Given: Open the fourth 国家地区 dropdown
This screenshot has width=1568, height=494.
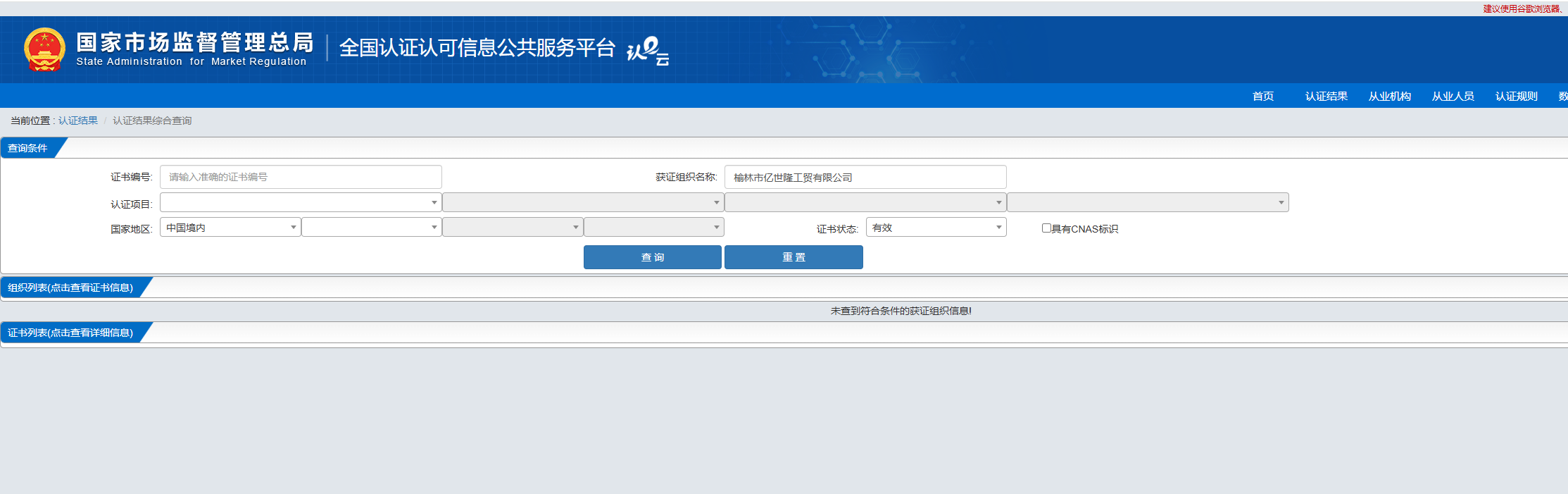Looking at the screenshot, I should 654,227.
